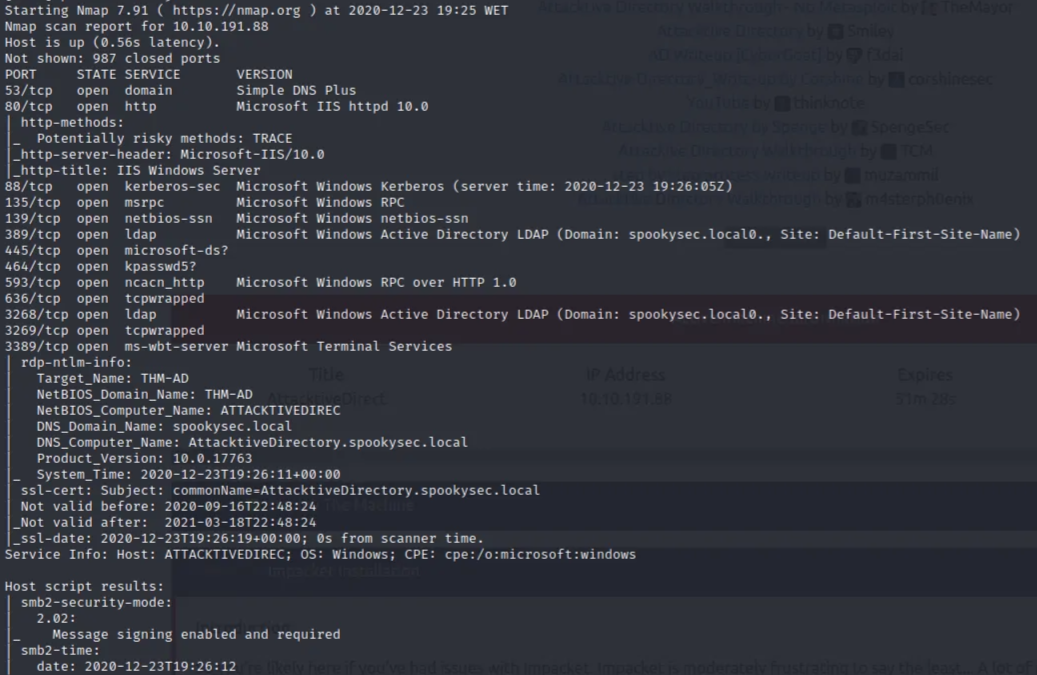
Task: Click '_http-title: IIS Windows Server' line
Action: tap(136, 171)
